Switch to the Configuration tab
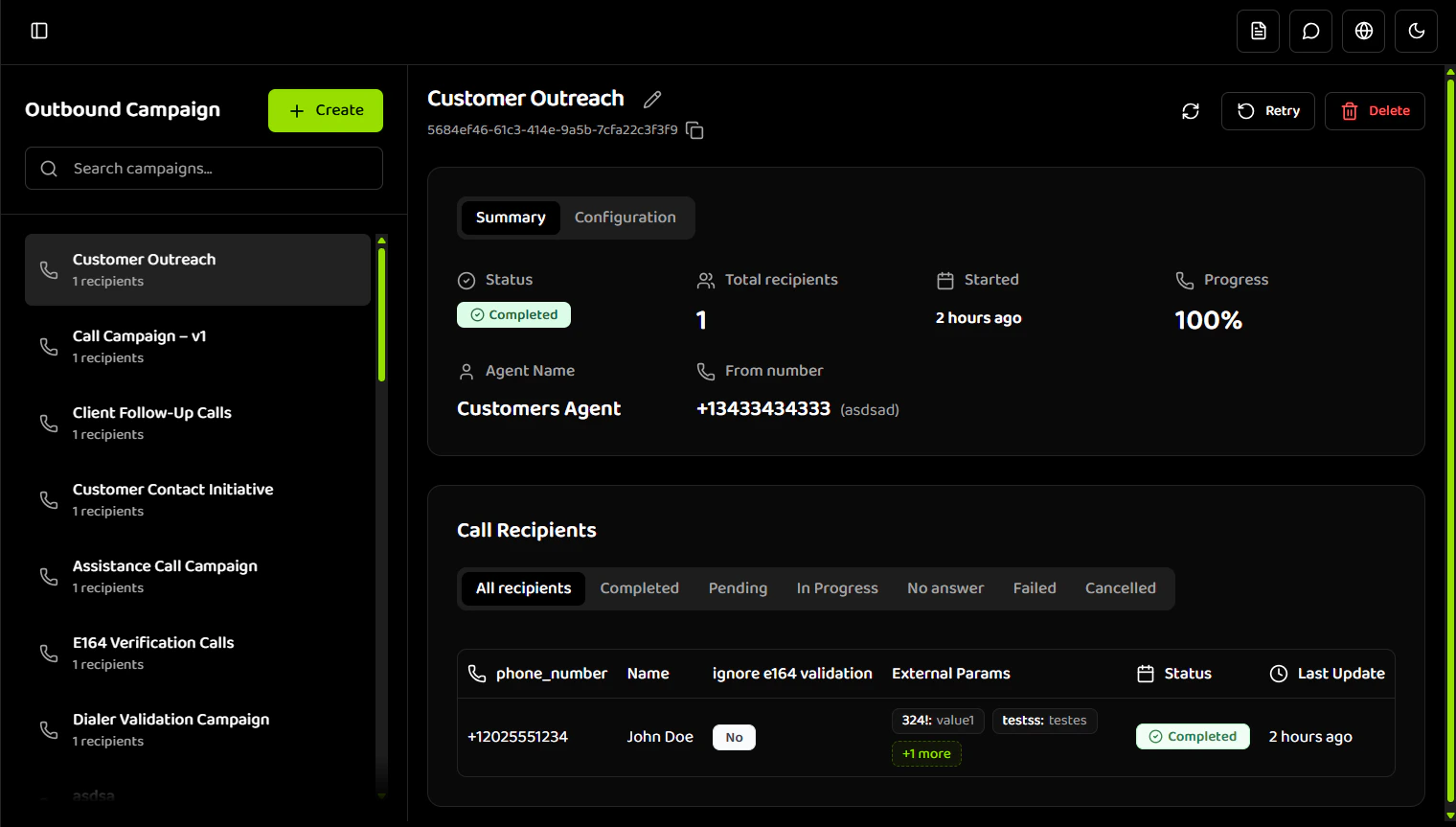This screenshot has width=1456, height=827. (x=625, y=218)
